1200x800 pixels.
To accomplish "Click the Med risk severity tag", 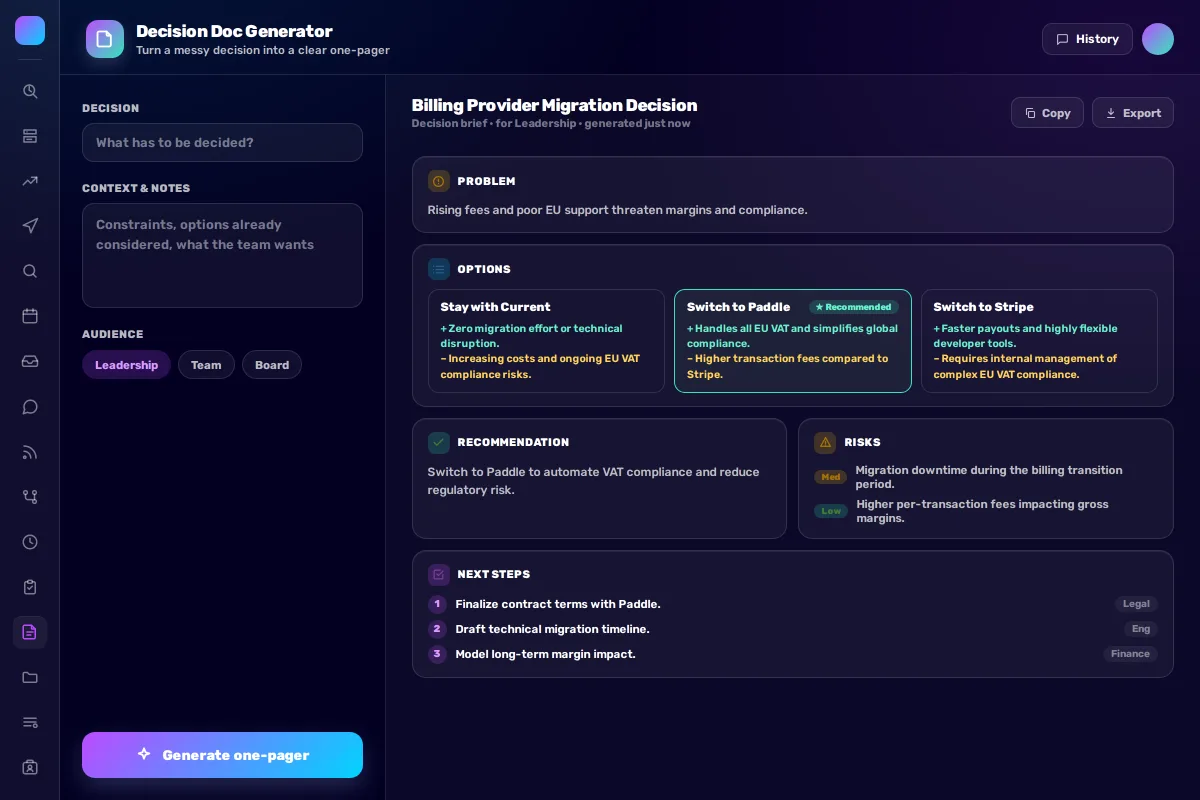I will (831, 477).
